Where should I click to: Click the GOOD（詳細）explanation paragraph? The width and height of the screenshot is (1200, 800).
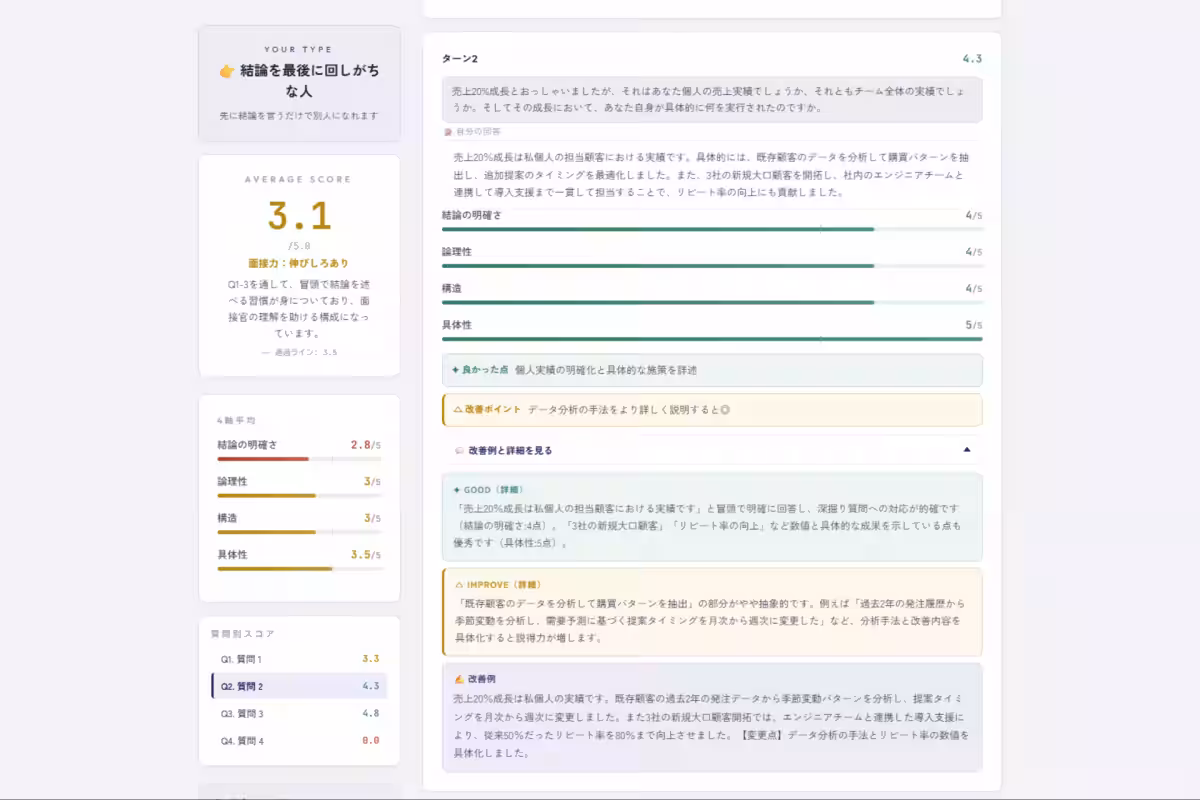(x=709, y=525)
